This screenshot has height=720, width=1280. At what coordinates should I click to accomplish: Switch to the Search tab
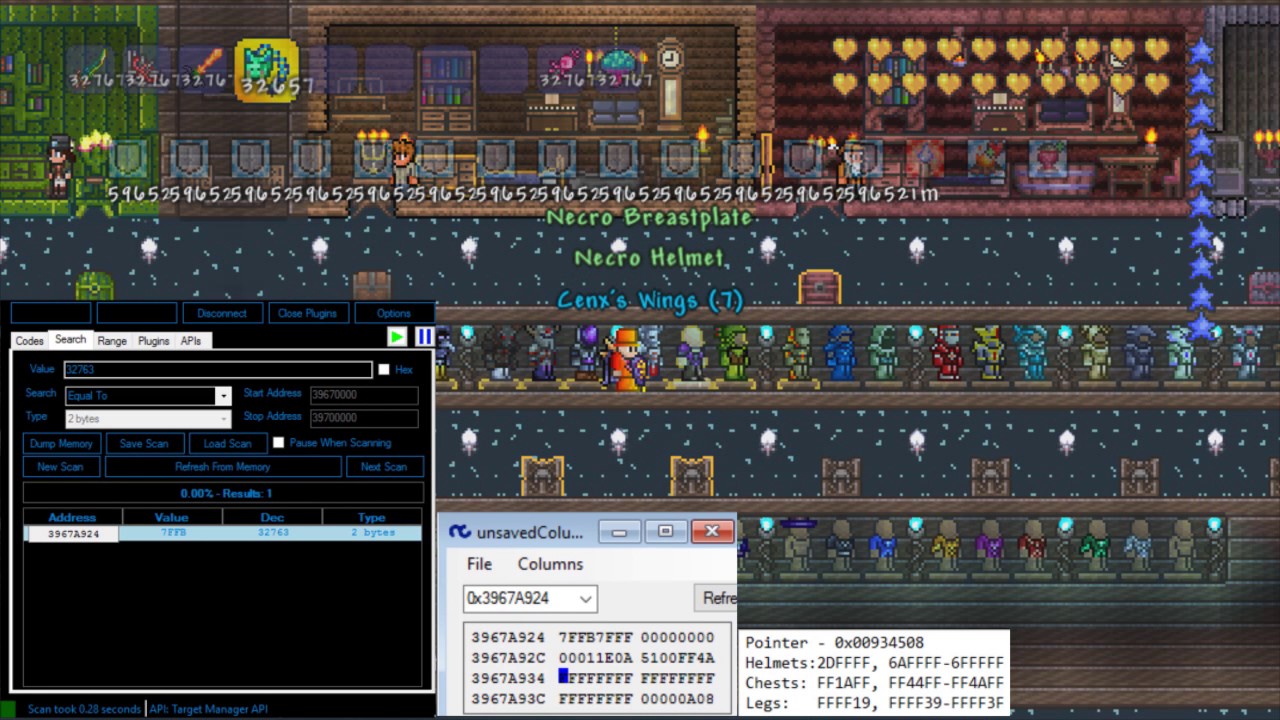(x=70, y=340)
